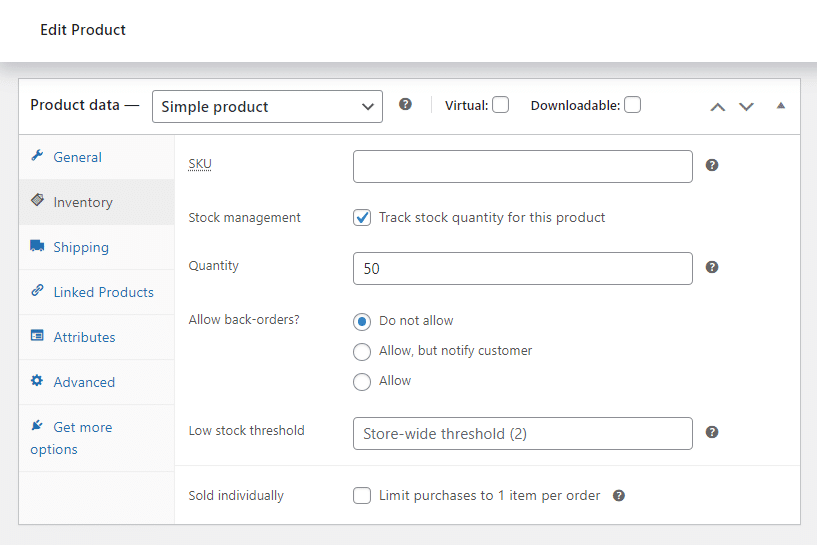Click the Stock management label
This screenshot has width=817, height=545.
click(244, 218)
